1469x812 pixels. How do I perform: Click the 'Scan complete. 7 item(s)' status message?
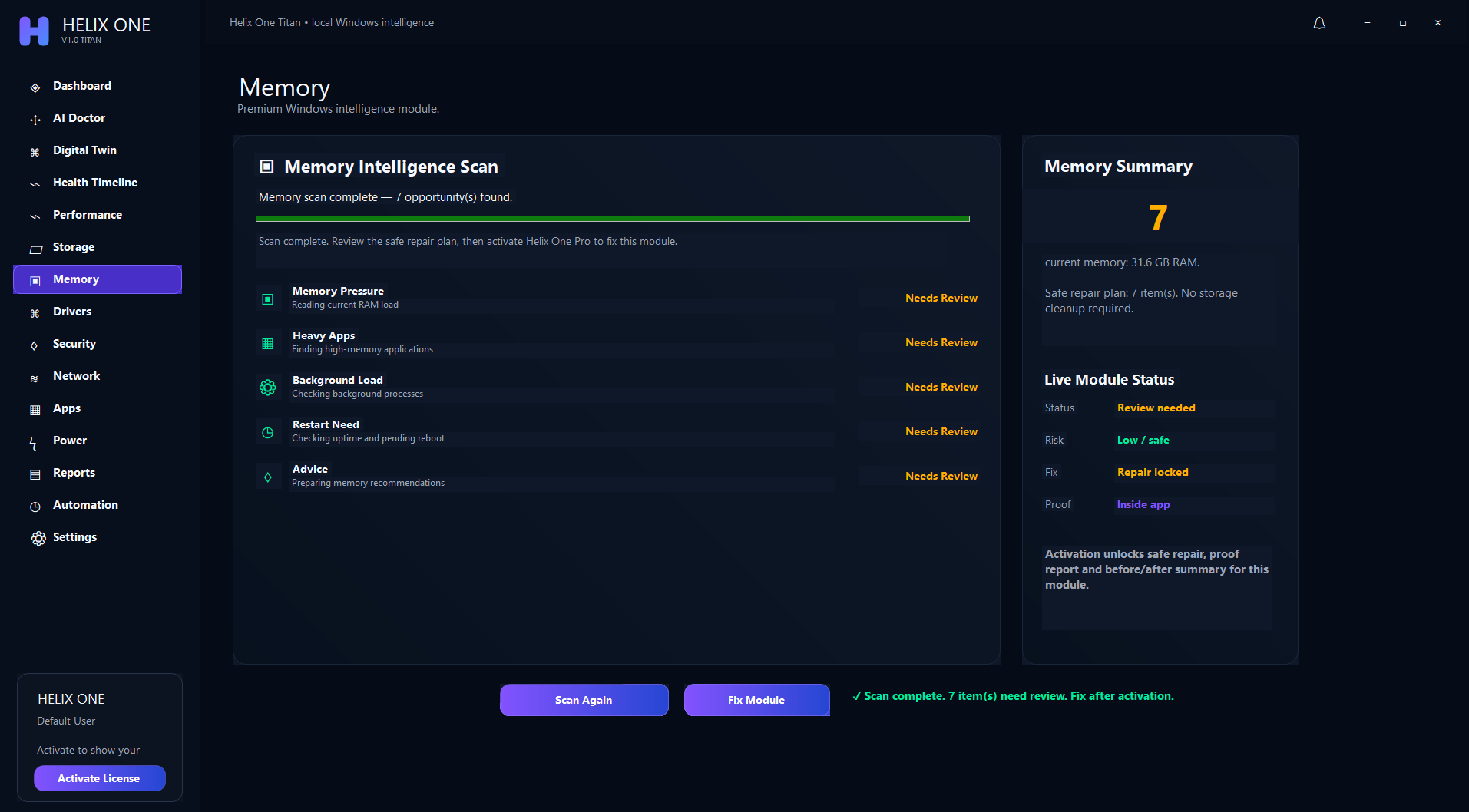pos(1013,696)
